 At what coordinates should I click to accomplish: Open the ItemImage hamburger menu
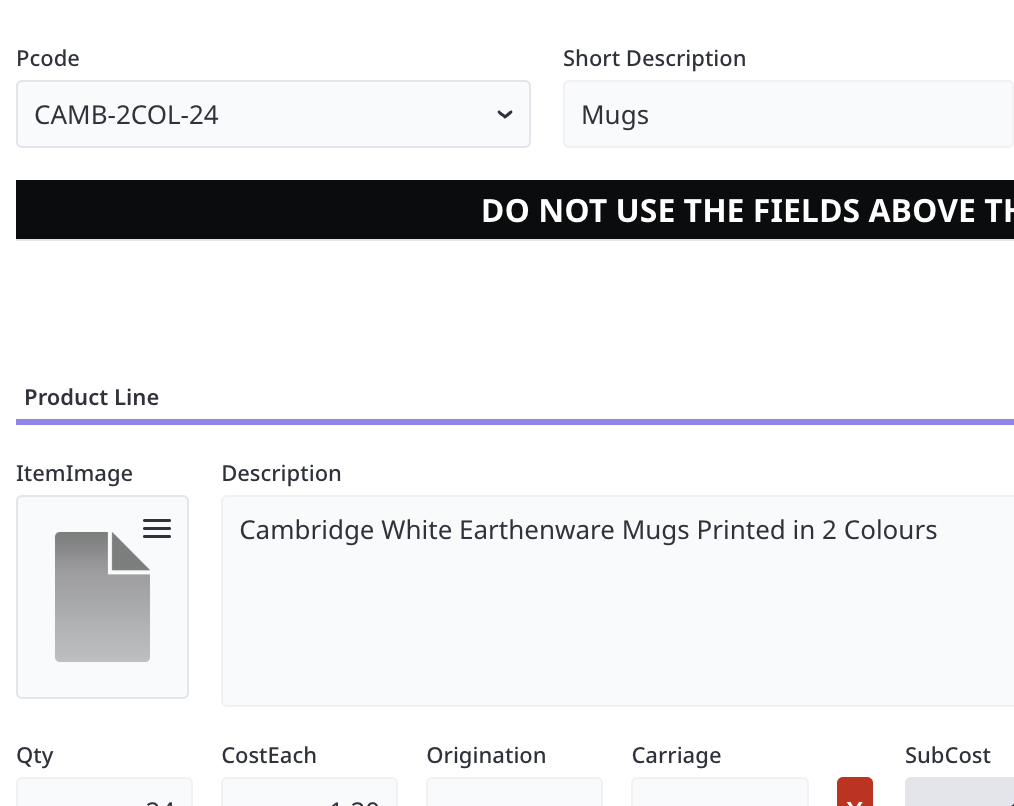pyautogui.click(x=157, y=529)
